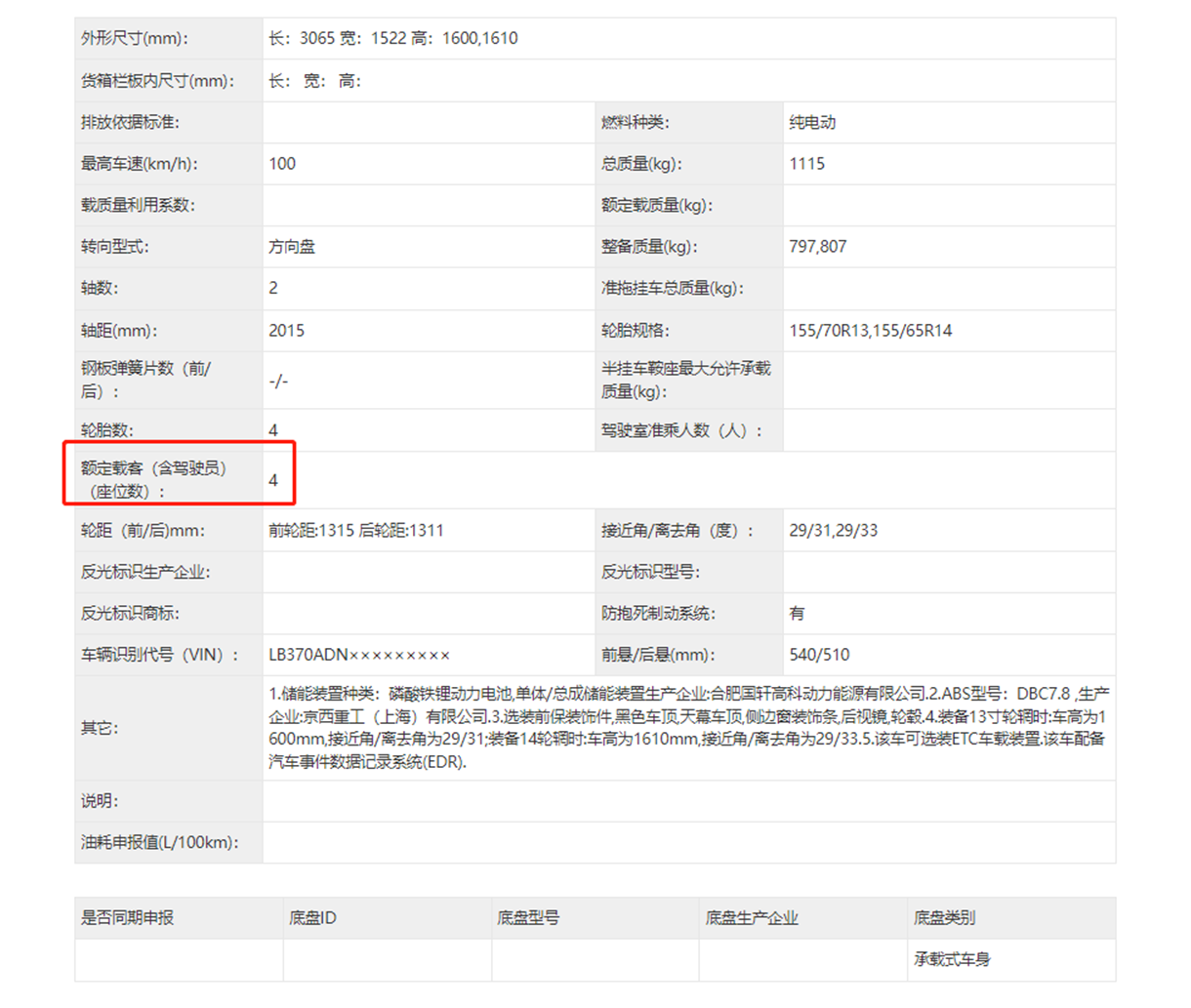Click the 纯电动 fuel type value
The image size is (1191, 1008).
coord(812,123)
